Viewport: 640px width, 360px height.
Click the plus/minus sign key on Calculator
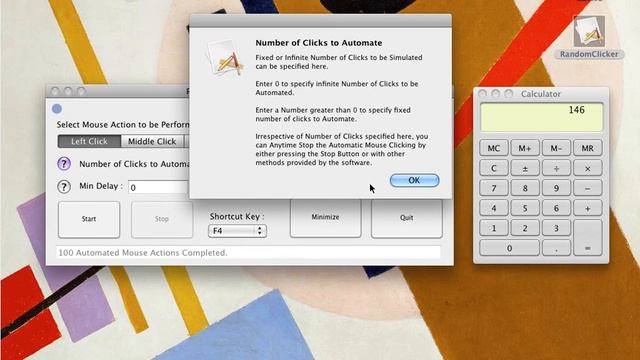[x=525, y=168]
